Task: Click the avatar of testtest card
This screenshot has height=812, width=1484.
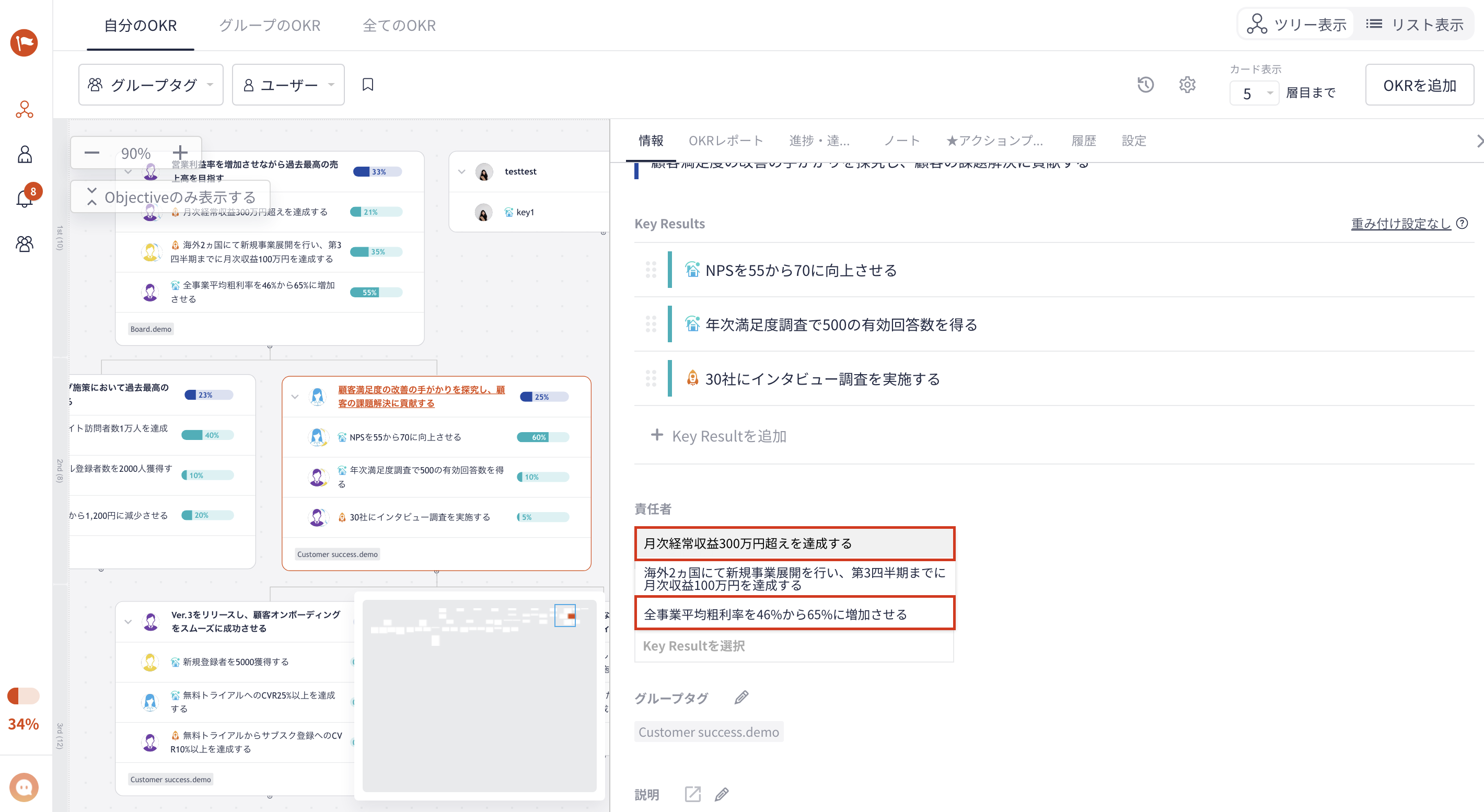Action: (484, 171)
